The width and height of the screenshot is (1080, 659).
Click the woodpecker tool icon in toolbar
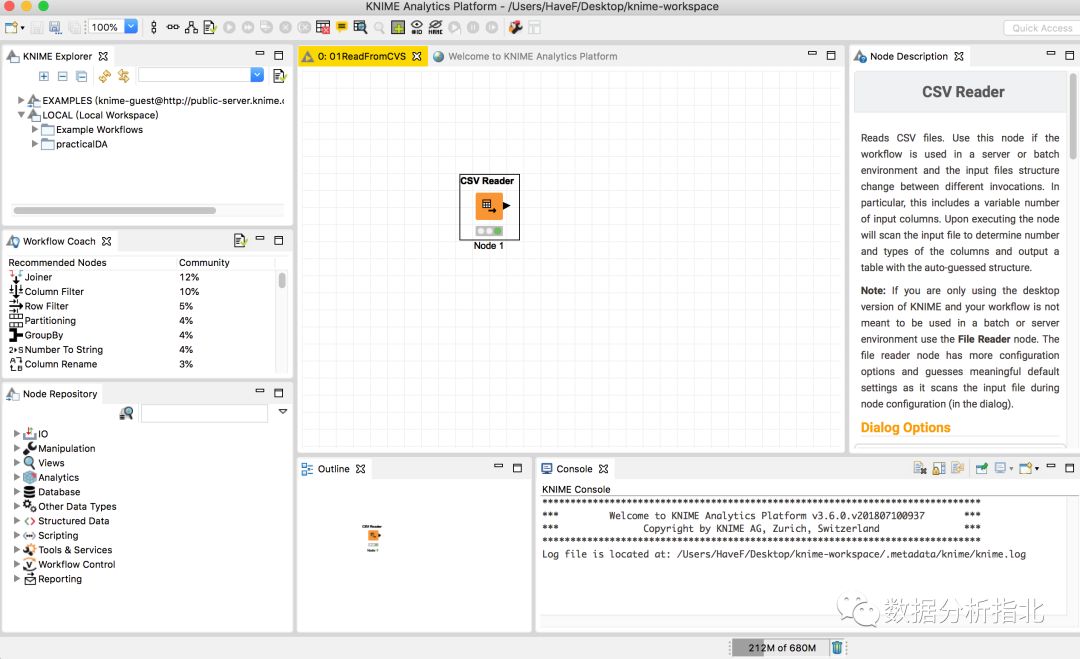515,28
